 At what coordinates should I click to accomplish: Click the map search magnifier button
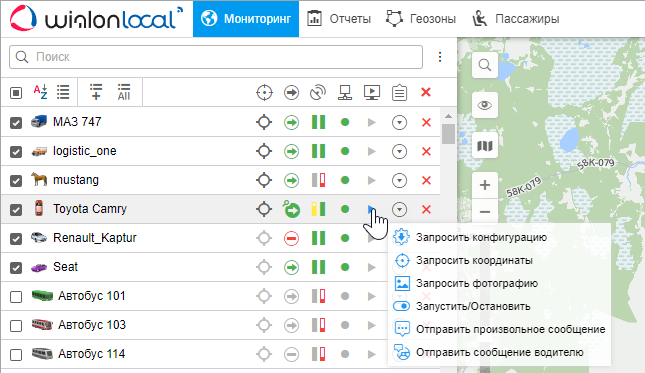pyautogui.click(x=485, y=65)
